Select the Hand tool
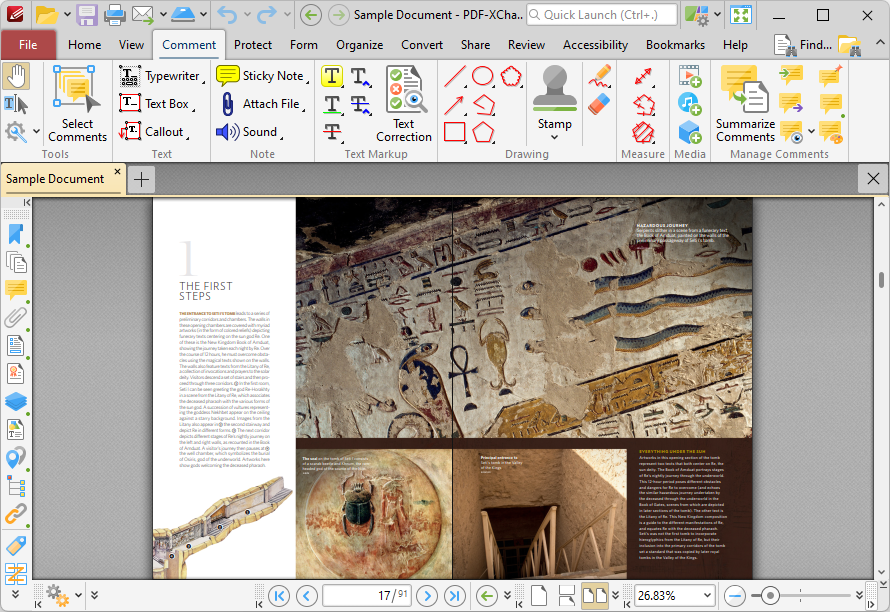Viewport: 890px width, 612px height. 16,76
